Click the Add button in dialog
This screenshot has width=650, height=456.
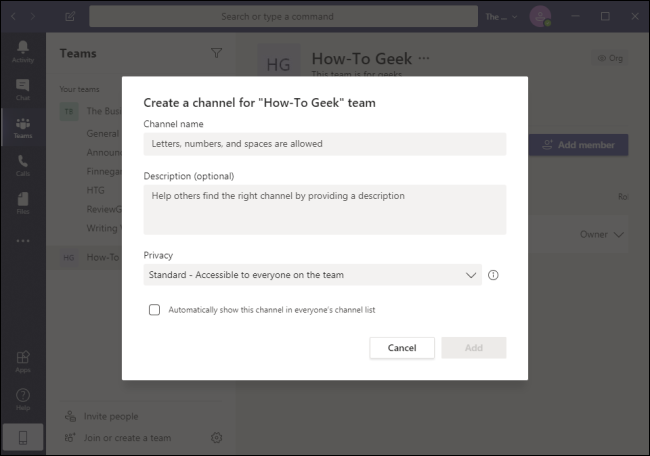pos(473,348)
